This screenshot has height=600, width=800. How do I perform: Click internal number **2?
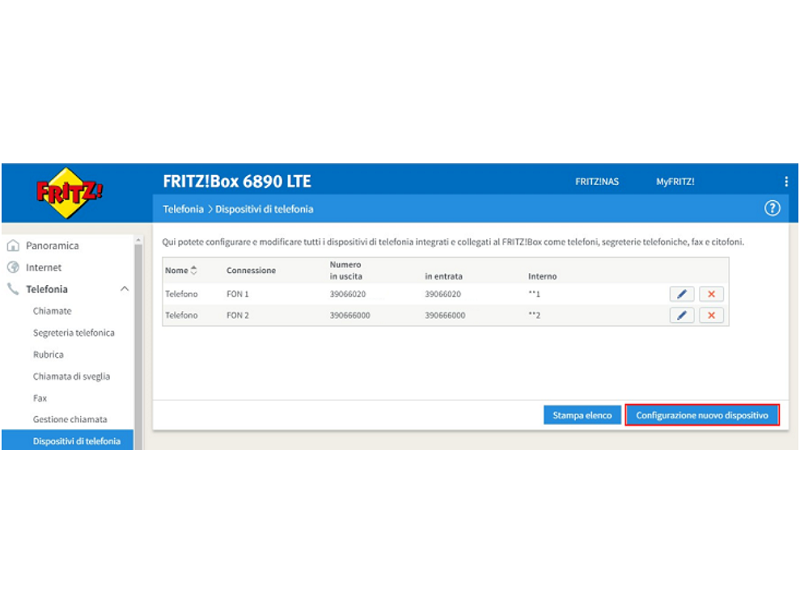pyautogui.click(x=534, y=315)
